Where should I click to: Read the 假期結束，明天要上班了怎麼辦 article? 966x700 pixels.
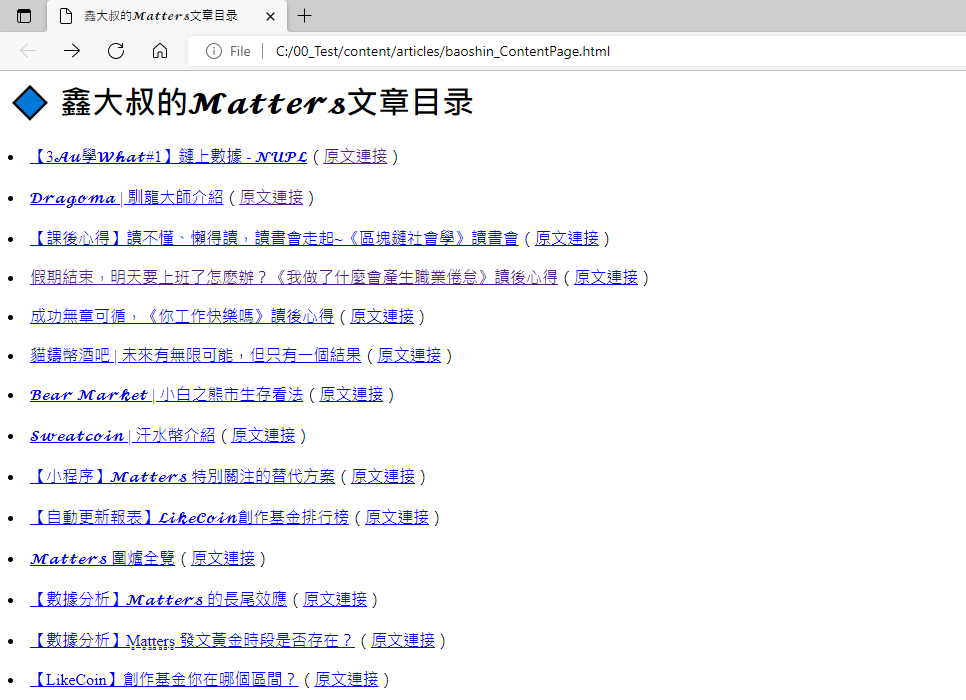tap(294, 278)
